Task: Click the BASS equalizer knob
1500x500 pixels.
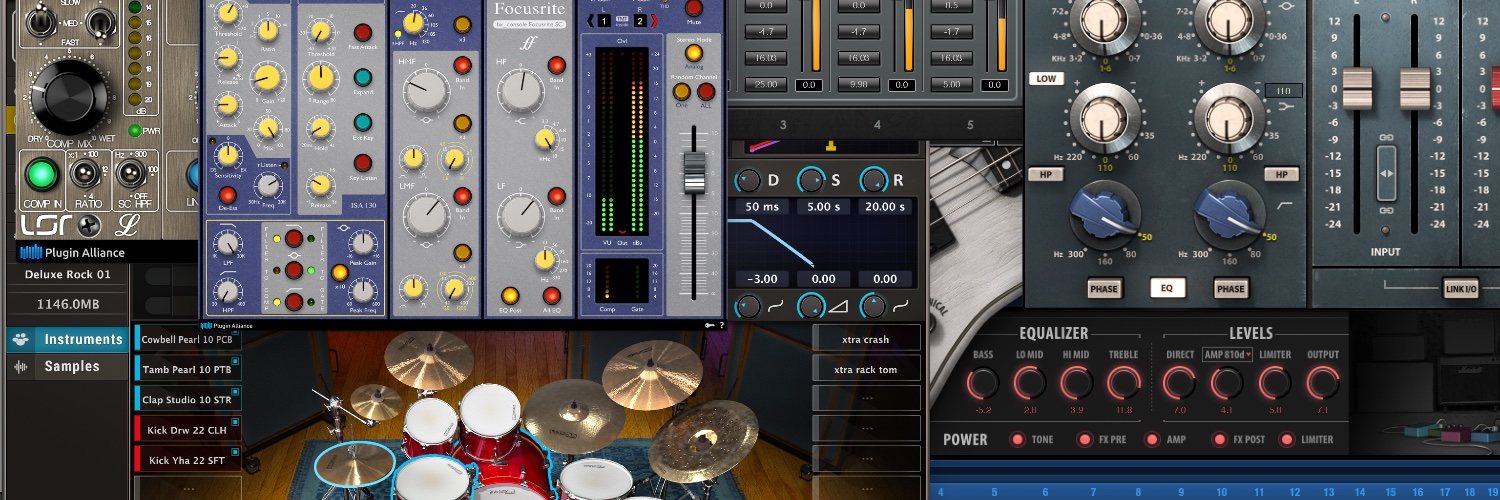Action: point(983,382)
